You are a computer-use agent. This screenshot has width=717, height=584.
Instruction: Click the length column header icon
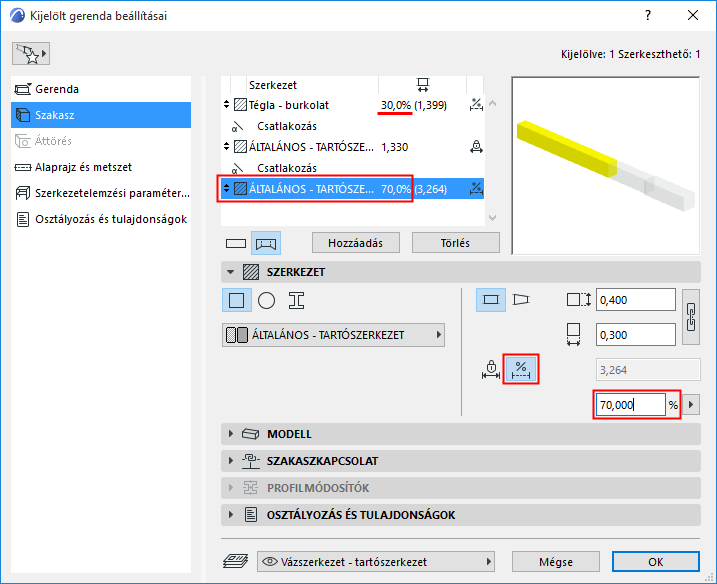(423, 85)
